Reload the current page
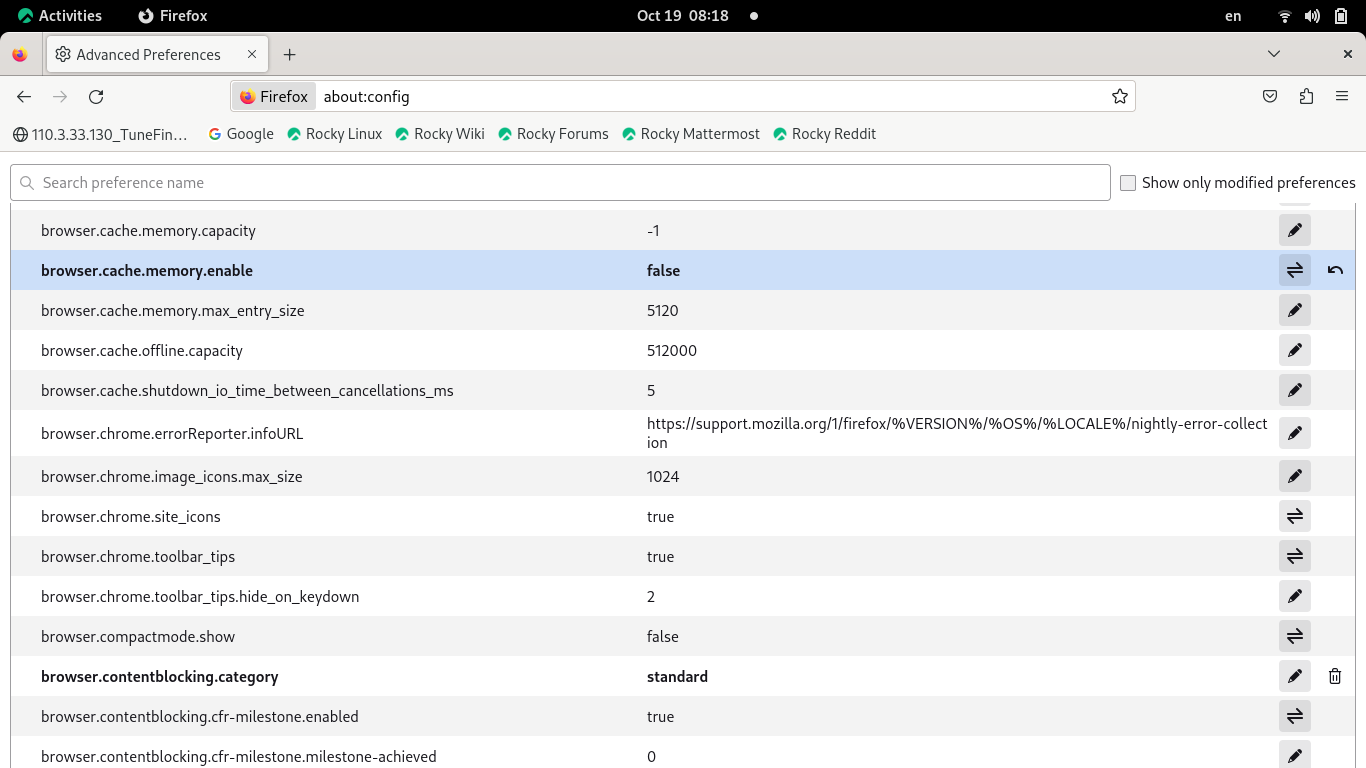Screen dimensions: 1366x768 [96, 96]
